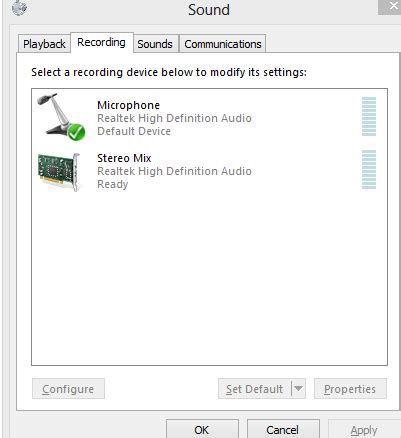Click the Microphone level meter bars
This screenshot has height=438, width=401.
click(369, 116)
